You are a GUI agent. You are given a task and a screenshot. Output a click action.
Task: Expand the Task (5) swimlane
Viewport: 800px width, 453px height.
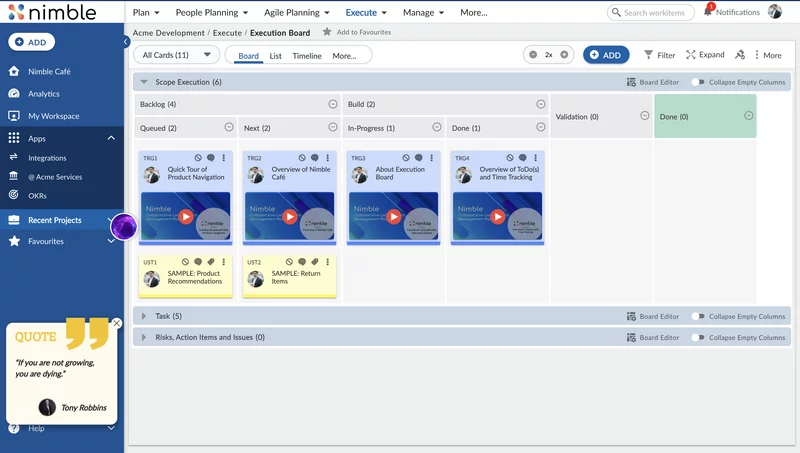click(x=144, y=316)
